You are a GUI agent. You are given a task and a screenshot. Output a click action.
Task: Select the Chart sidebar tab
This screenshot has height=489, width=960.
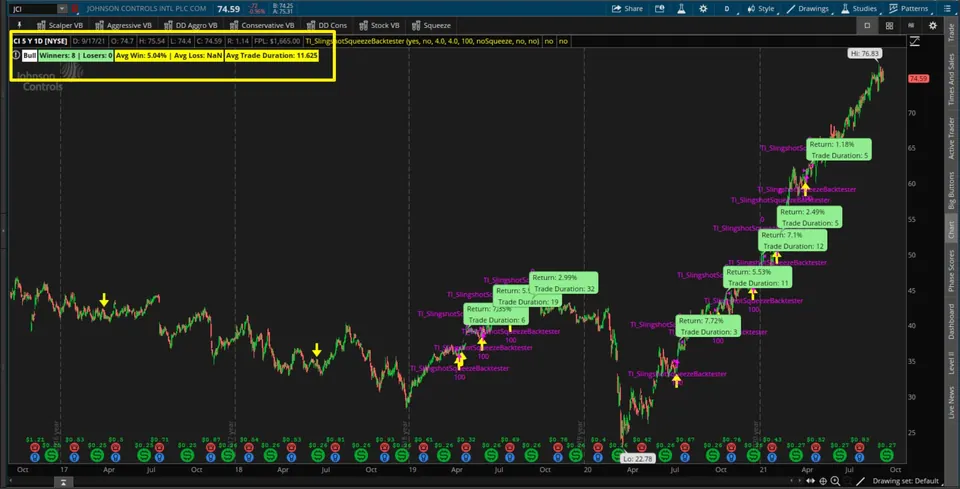point(951,230)
